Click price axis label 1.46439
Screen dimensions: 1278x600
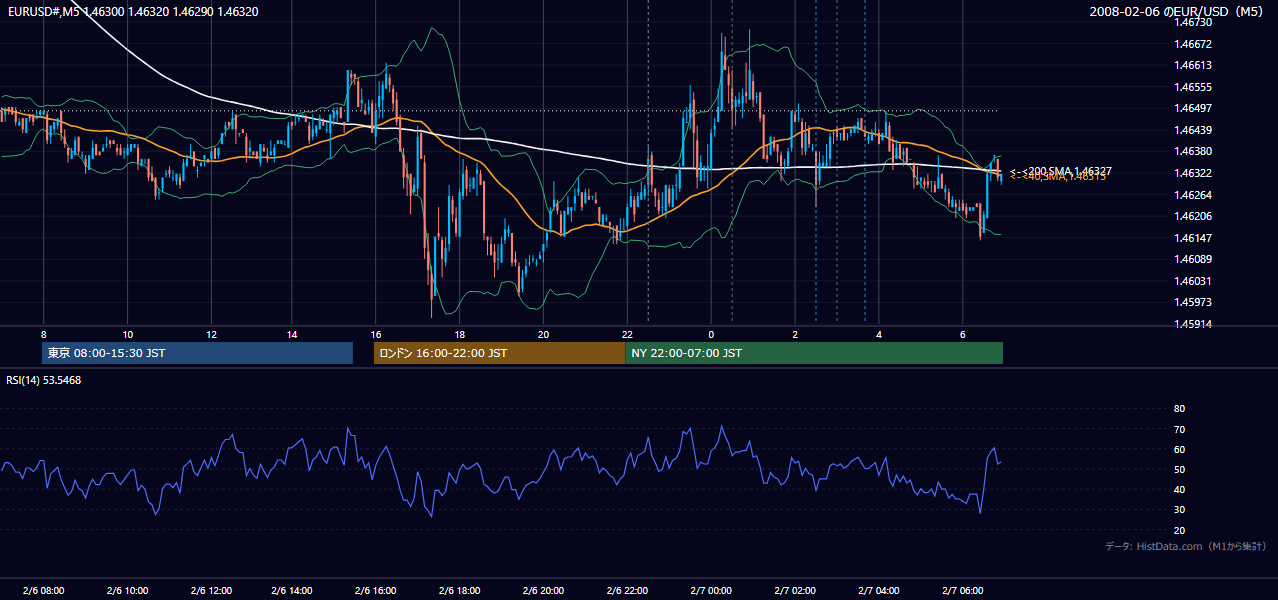1194,130
